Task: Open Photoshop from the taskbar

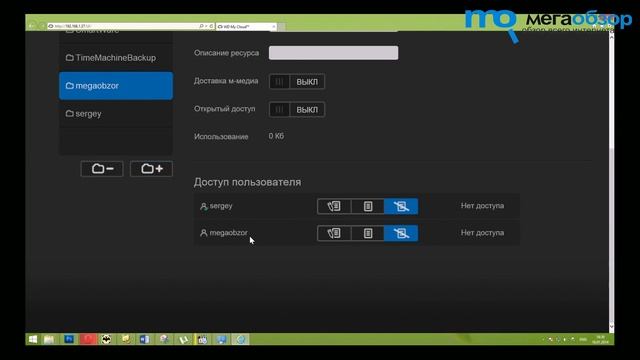Action: coord(69,339)
